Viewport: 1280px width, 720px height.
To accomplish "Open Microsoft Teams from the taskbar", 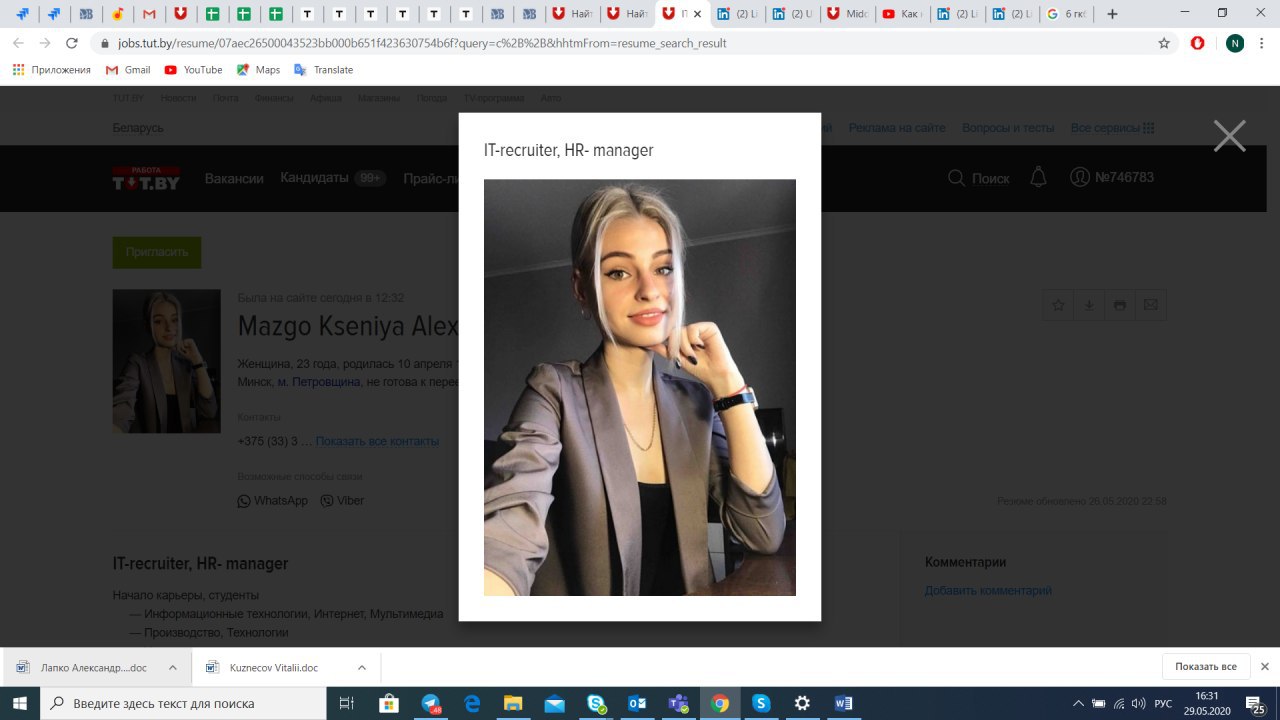I will pos(678,703).
